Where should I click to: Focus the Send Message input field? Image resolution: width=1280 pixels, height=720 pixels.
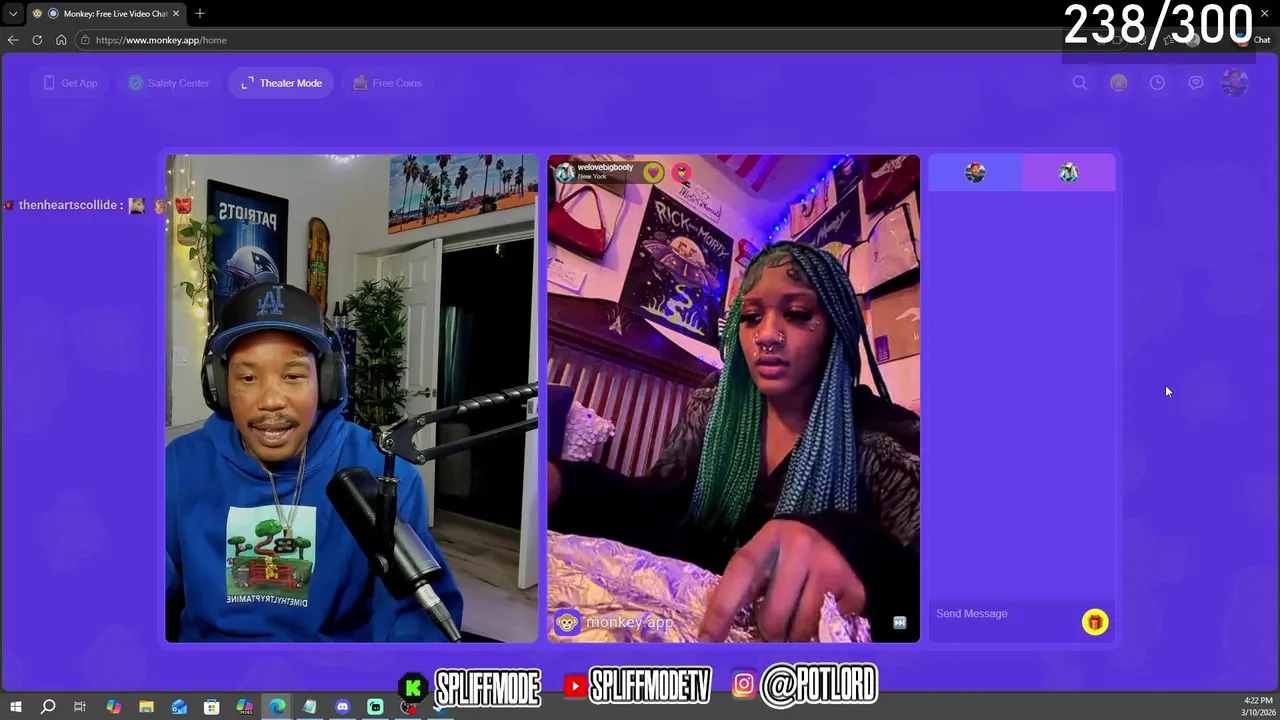[1005, 613]
